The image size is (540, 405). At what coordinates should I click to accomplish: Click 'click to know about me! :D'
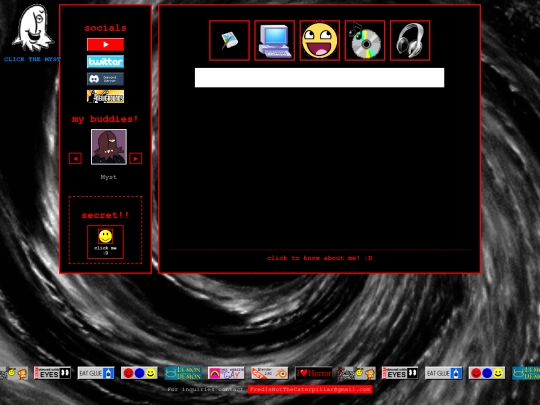(x=320, y=258)
